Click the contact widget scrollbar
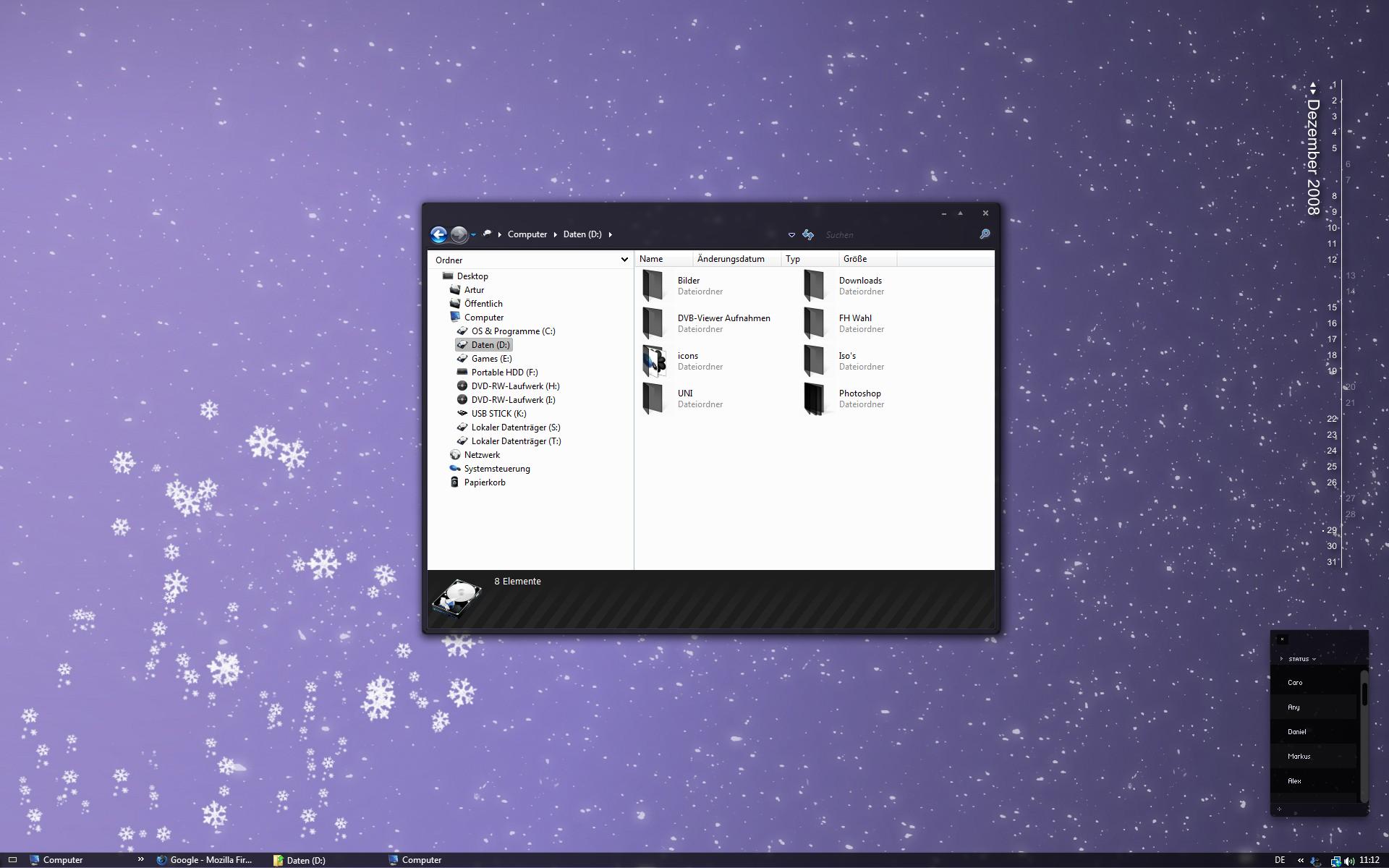Viewport: 1389px width, 868px height. [1364, 693]
